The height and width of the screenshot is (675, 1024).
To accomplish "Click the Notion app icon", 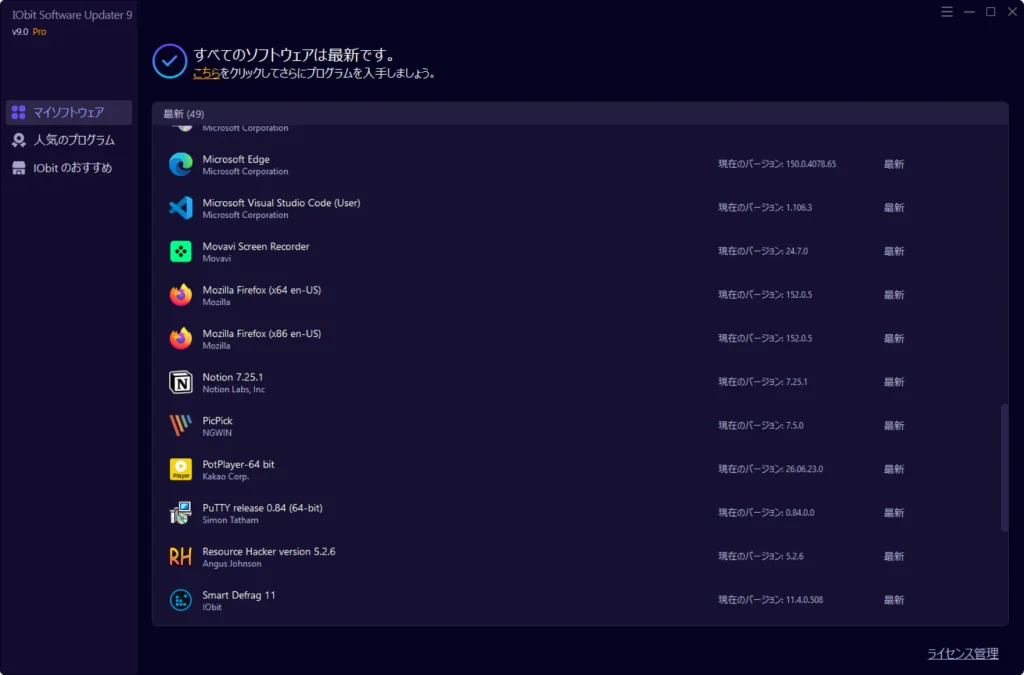I will coord(181,382).
